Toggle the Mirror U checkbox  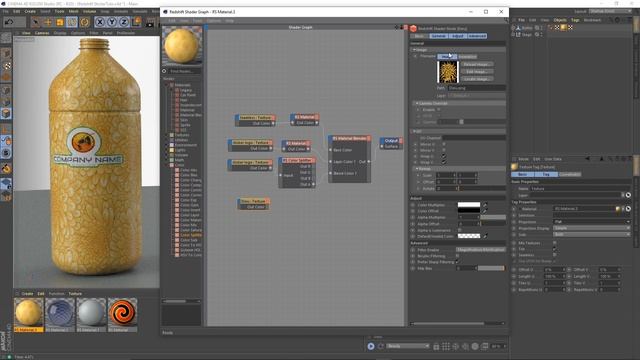click(x=444, y=144)
